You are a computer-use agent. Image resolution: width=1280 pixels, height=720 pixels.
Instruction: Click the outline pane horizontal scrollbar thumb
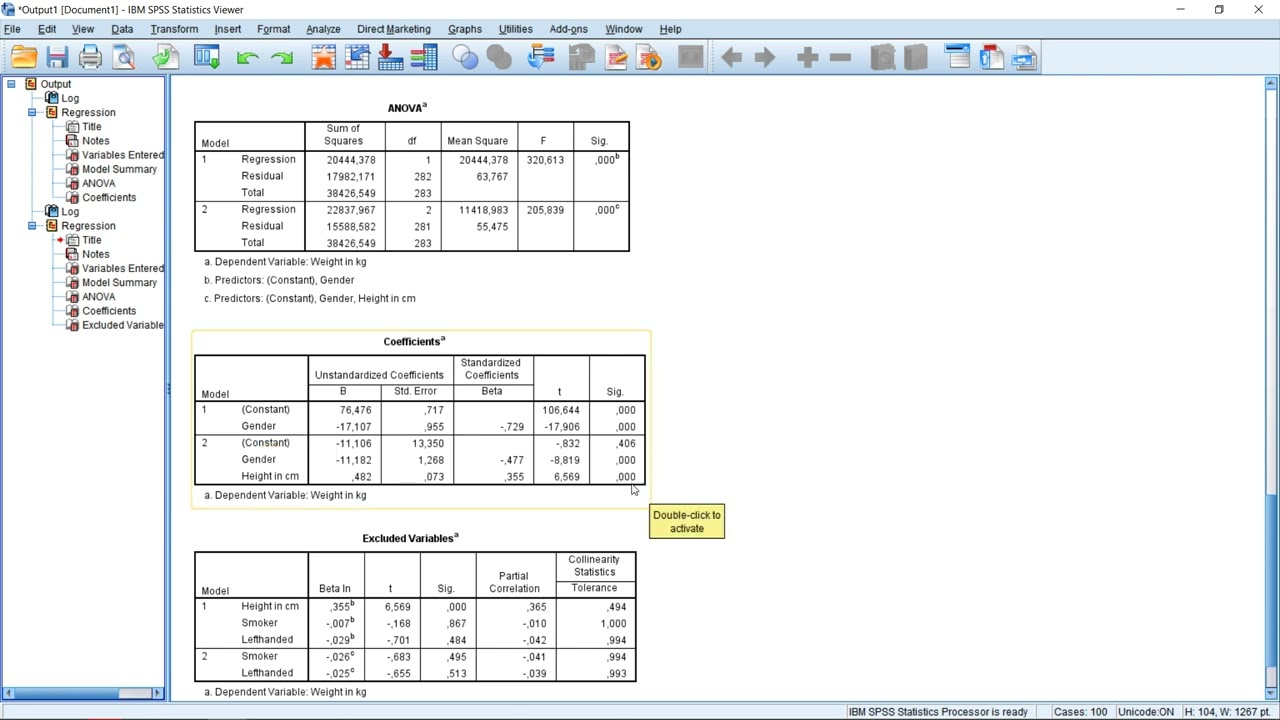tap(133, 693)
